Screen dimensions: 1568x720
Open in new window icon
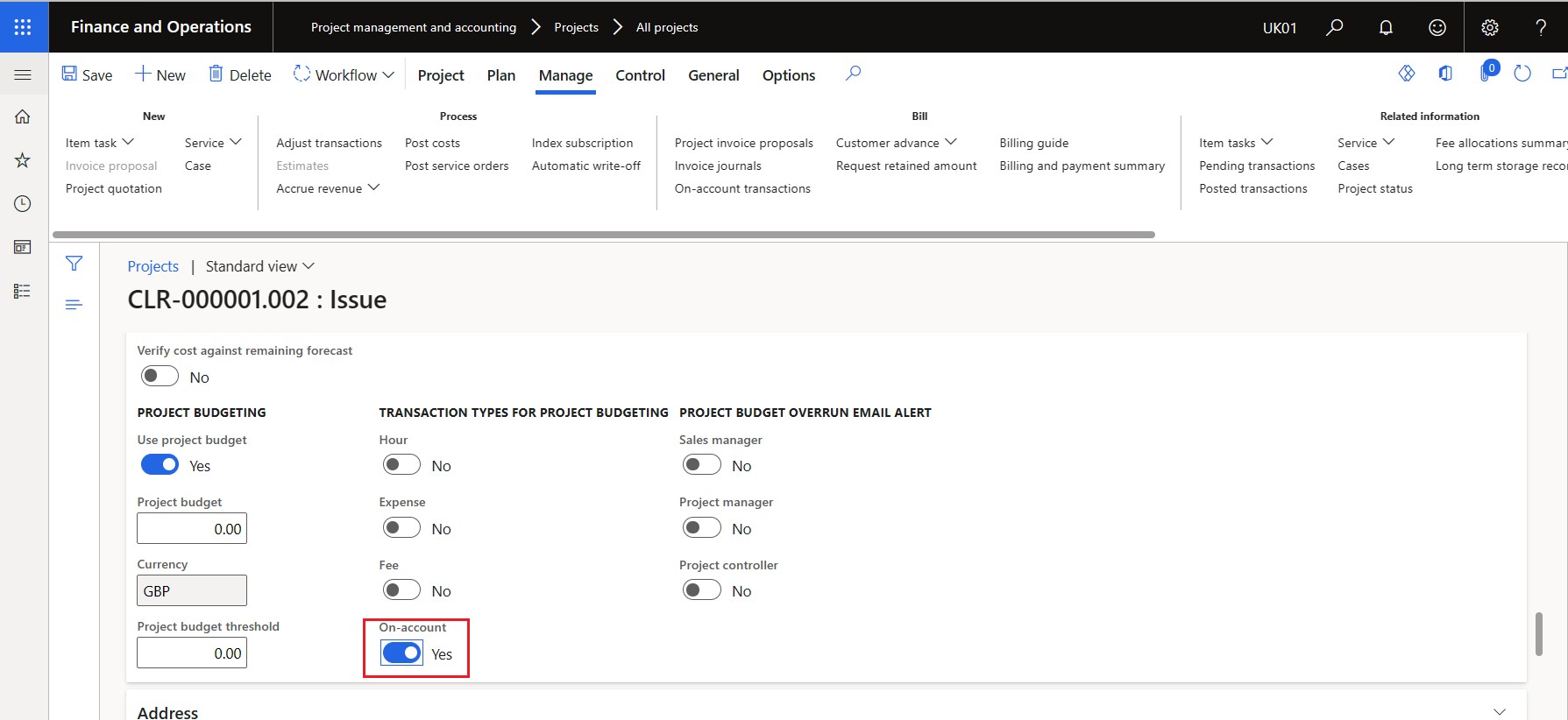click(1559, 74)
